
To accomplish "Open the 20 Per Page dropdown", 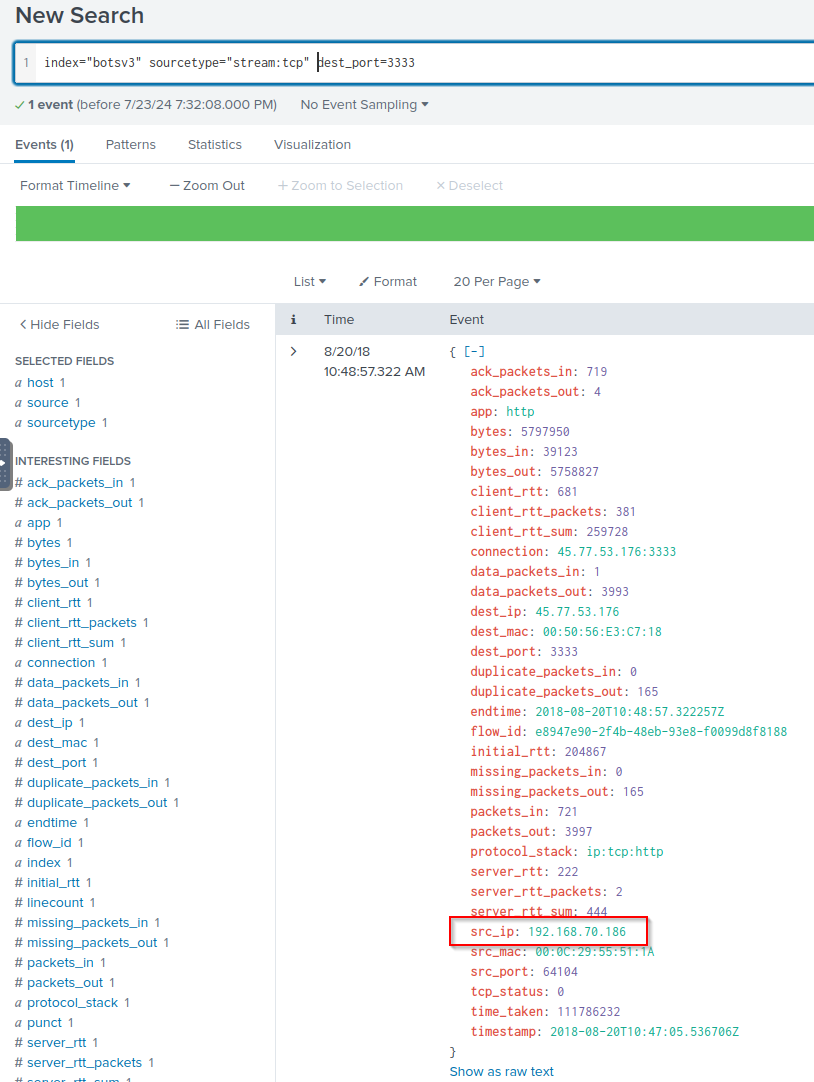I will coord(496,281).
